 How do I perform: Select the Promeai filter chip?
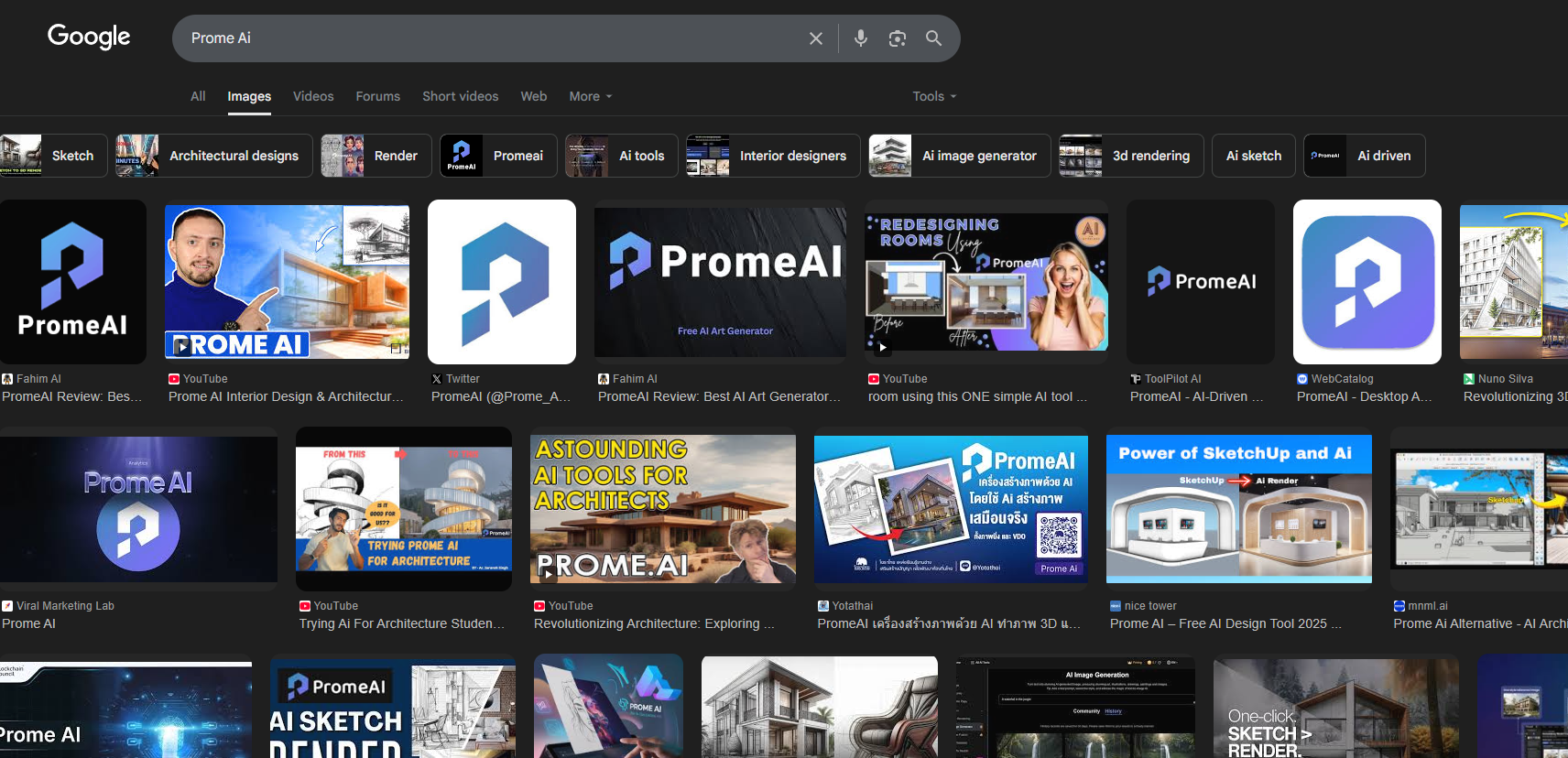point(498,156)
